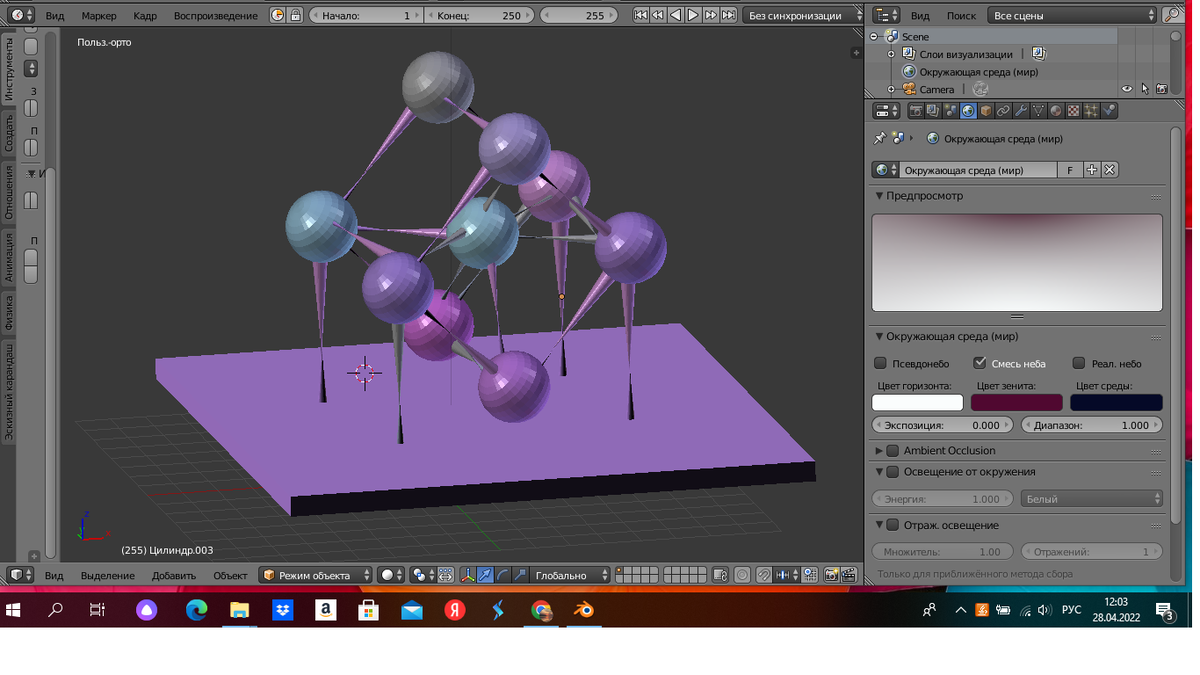Open the Добавить menu
1200x675 pixels.
[173, 575]
